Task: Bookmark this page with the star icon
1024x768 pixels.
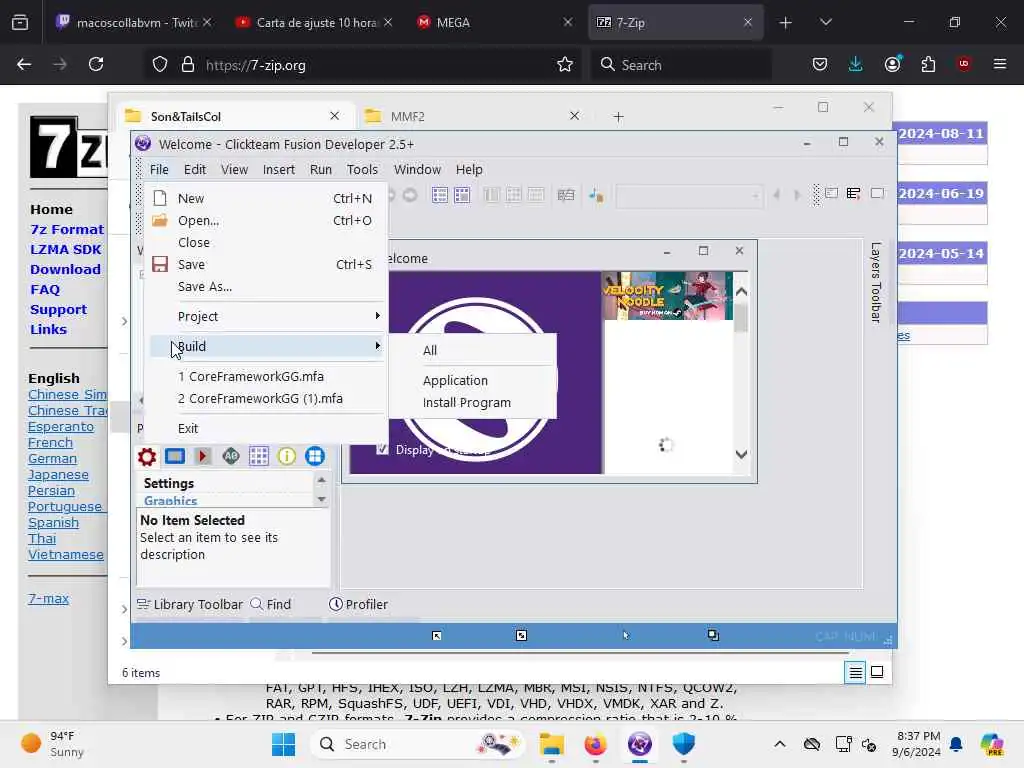Action: click(x=565, y=64)
